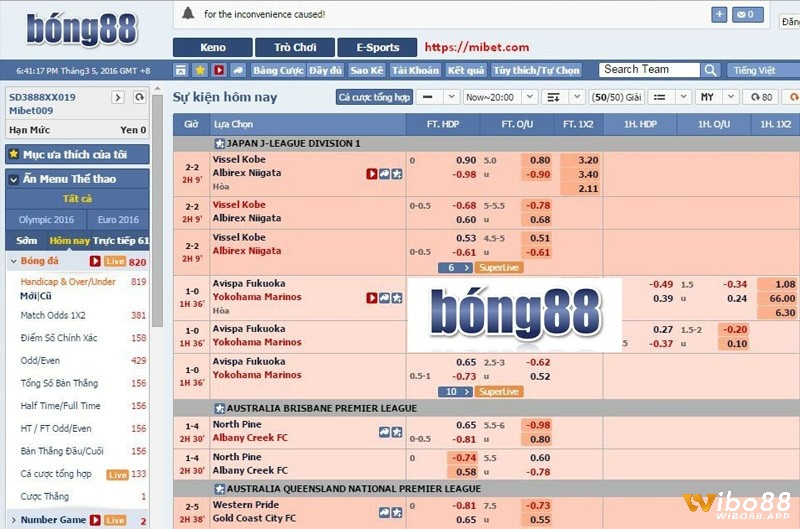This screenshot has width=800, height=529.
Task: Expand the Number Game section
Action: point(14,520)
